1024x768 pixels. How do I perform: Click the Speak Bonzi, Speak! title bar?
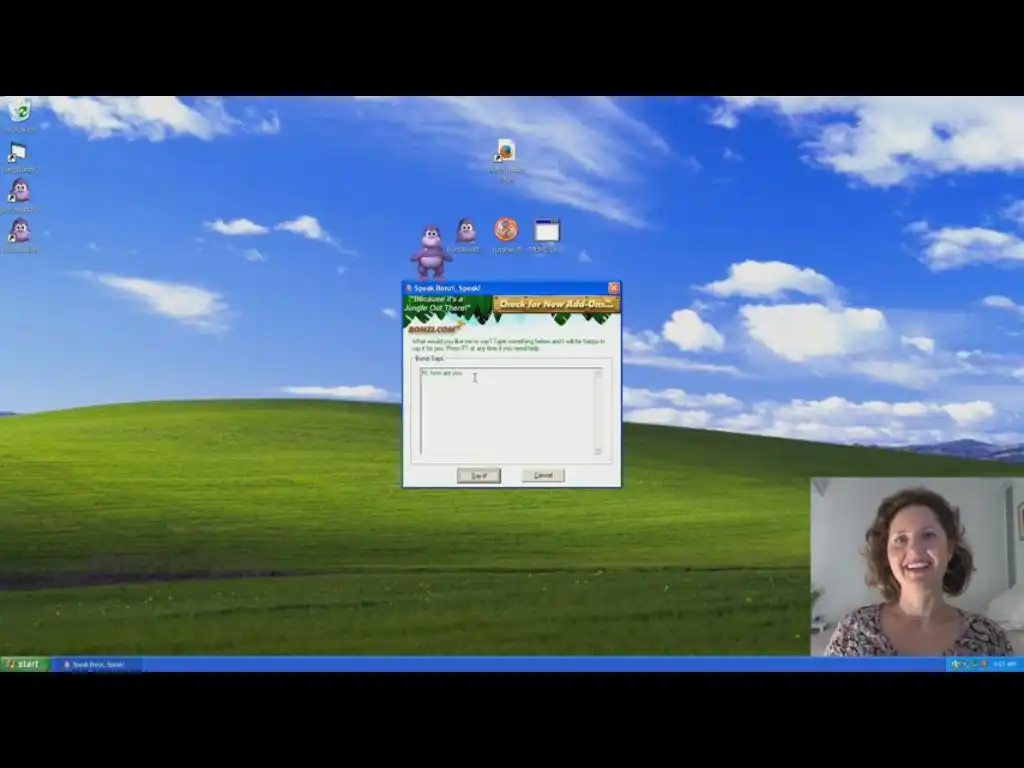505,288
